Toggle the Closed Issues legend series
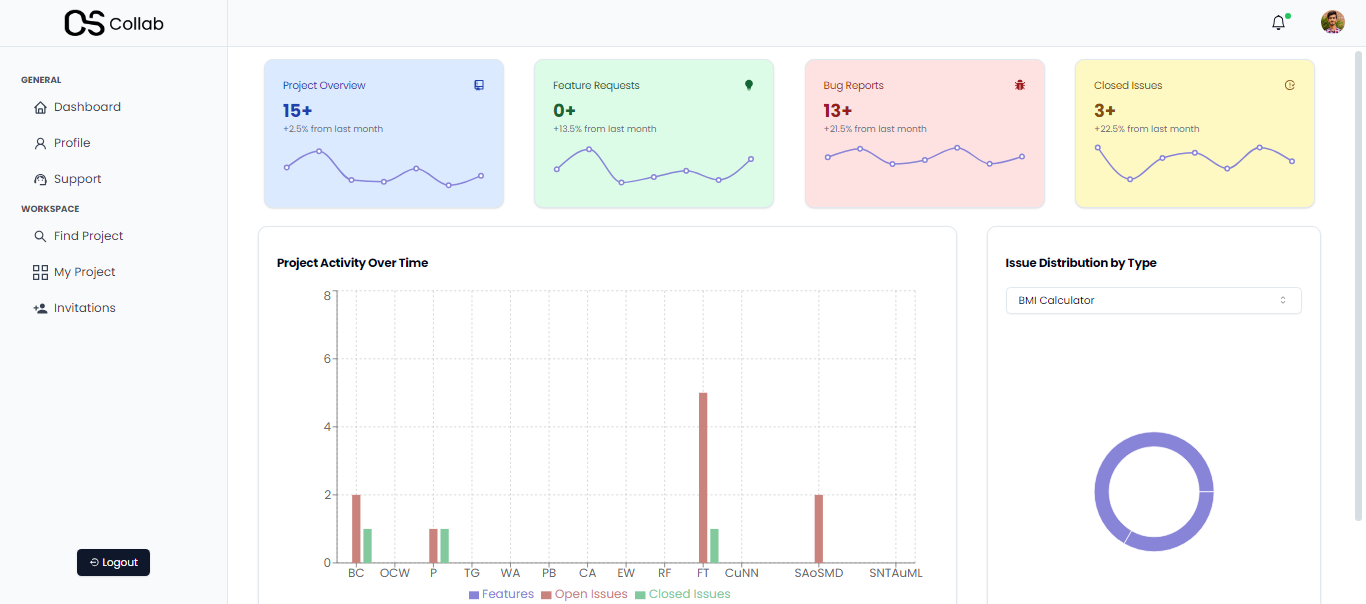Screen dimensions: 1366x604 682,594
